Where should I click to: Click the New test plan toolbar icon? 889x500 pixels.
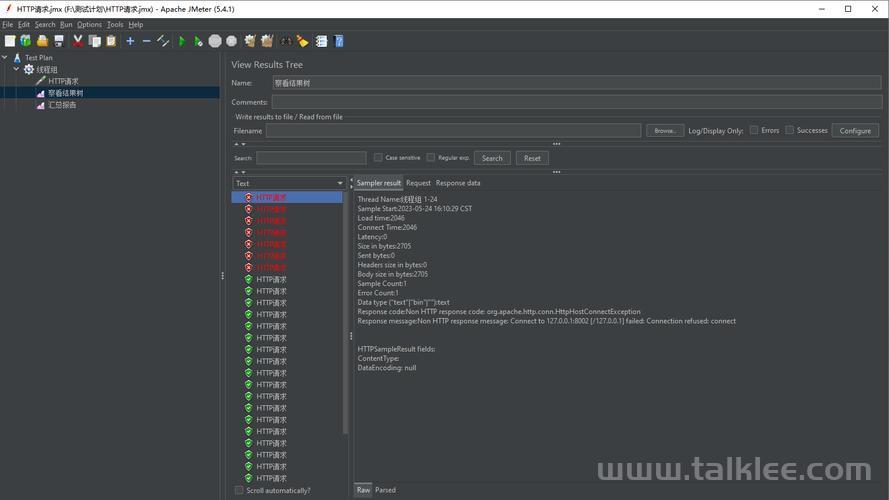tap(10, 41)
